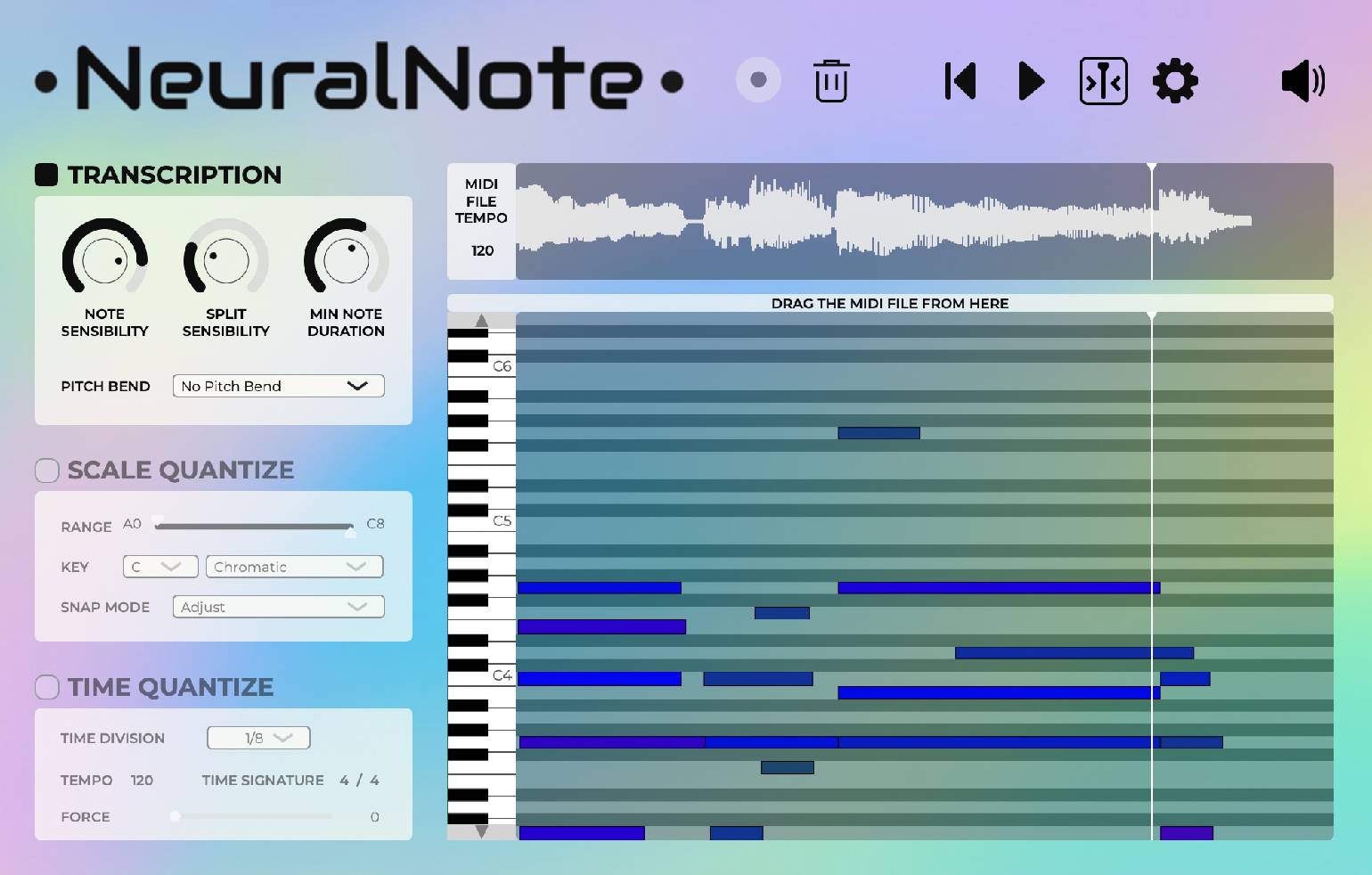Click the Tempo 120 value in Time Quantize
Screen dimensions: 1372x875
[x=142, y=780]
